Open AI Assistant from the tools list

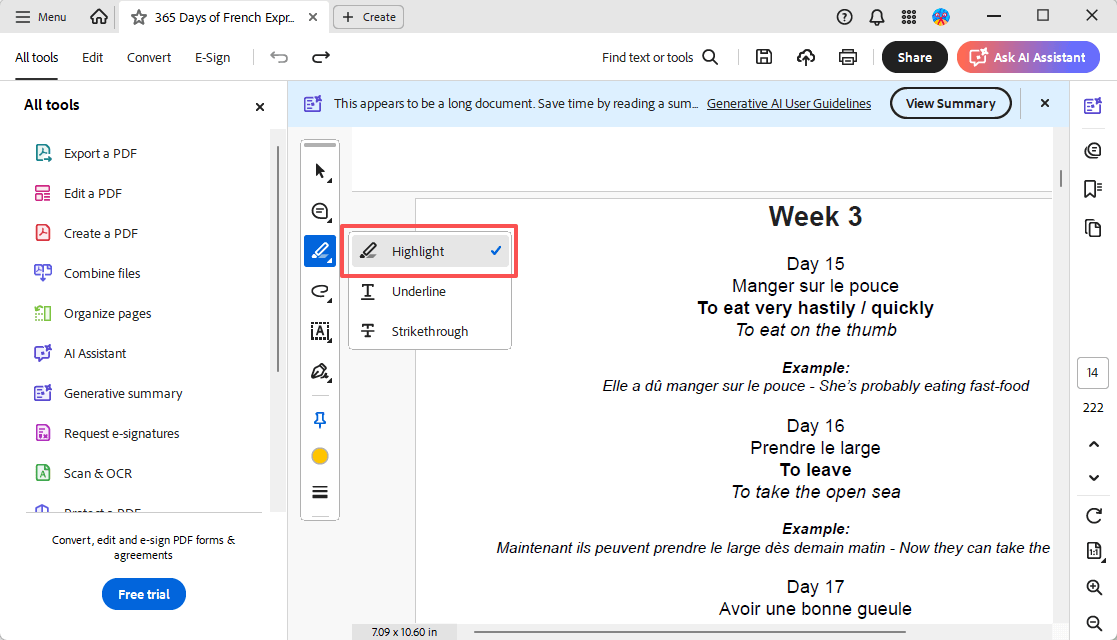(x=80, y=353)
